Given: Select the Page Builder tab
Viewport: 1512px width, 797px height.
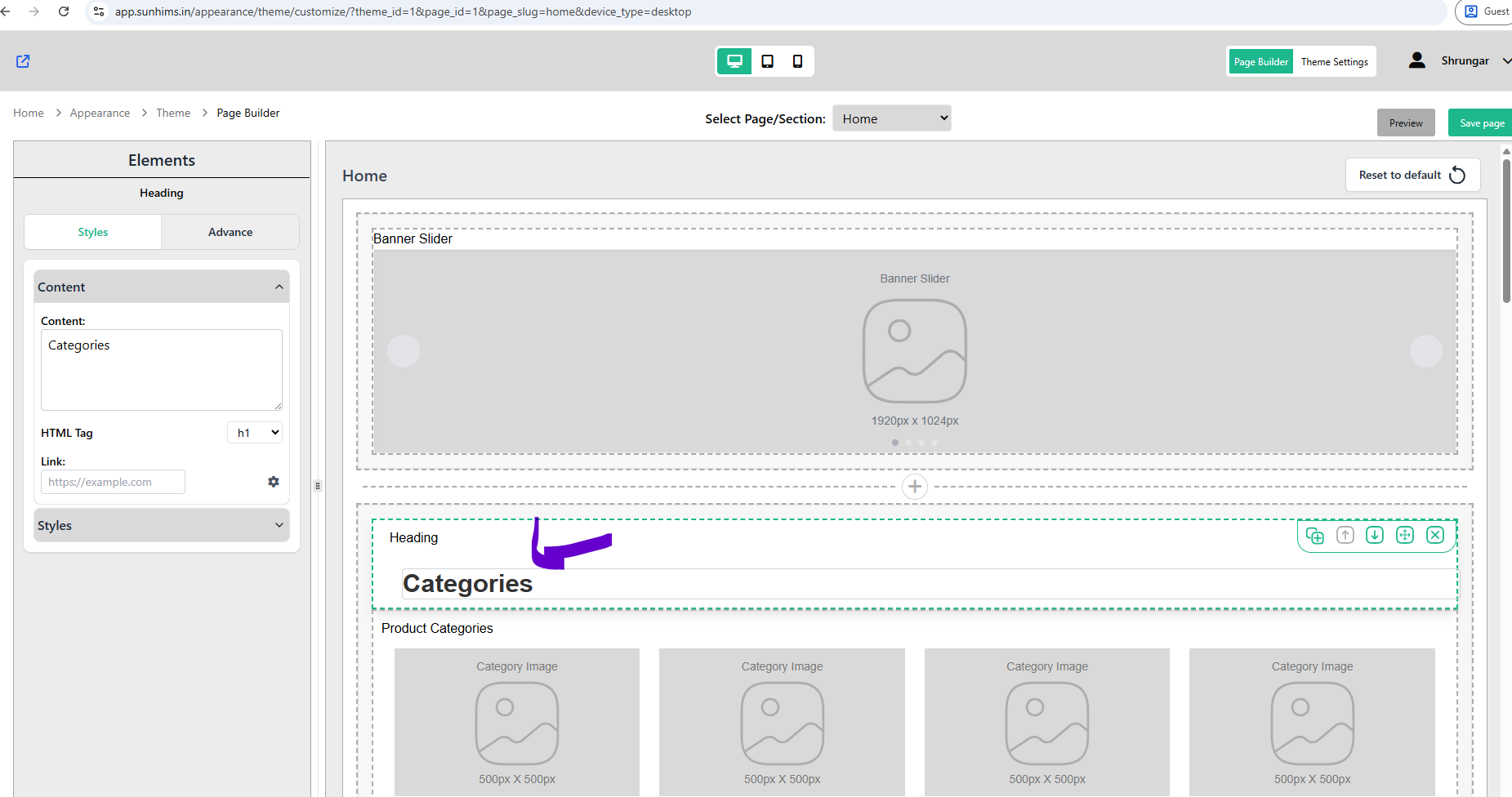Looking at the screenshot, I should click(x=1261, y=61).
